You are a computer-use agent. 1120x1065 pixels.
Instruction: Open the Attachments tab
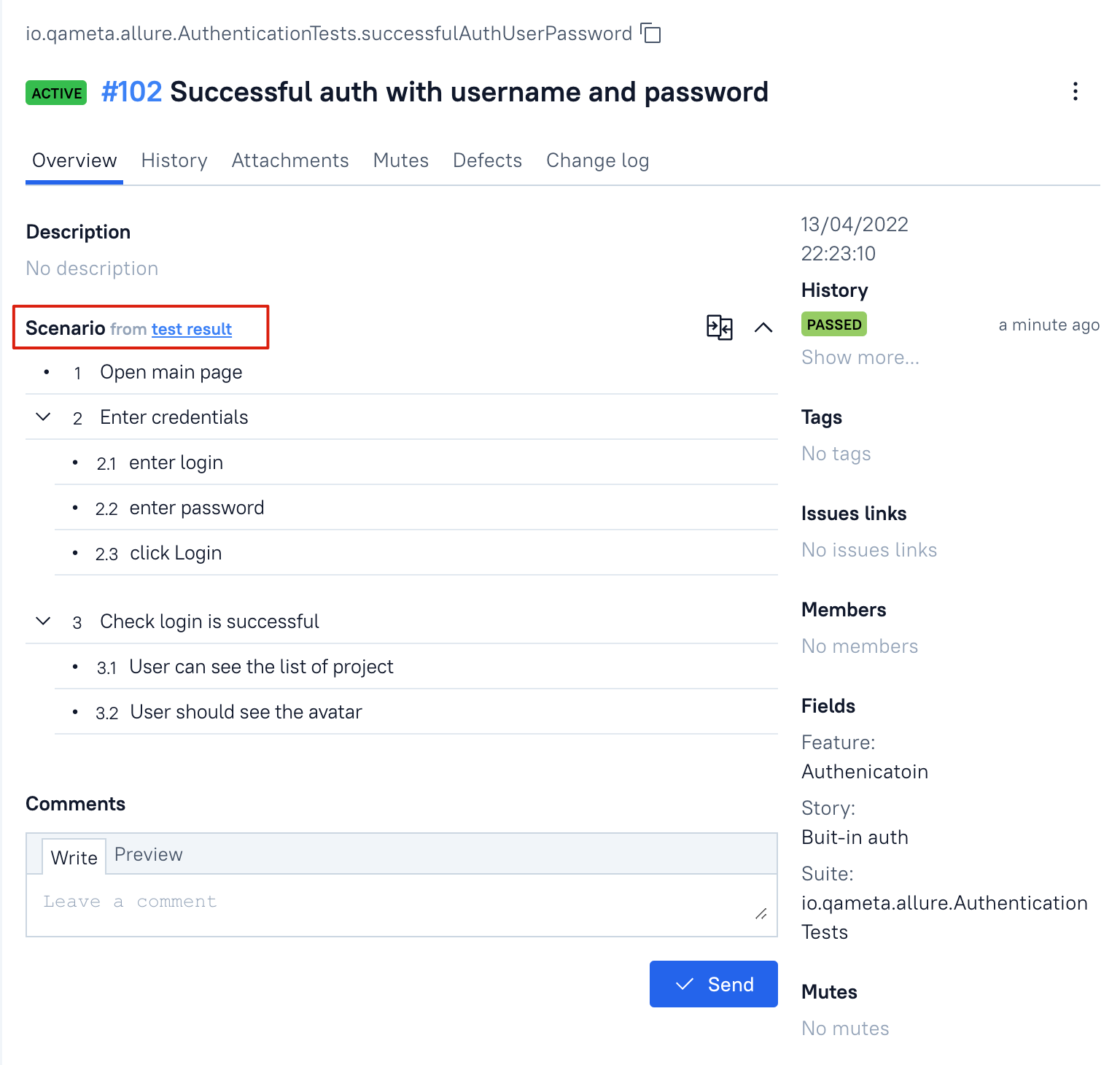point(290,160)
